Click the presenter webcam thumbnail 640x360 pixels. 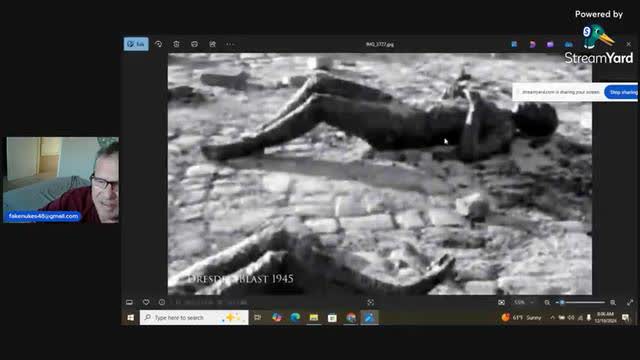point(61,180)
